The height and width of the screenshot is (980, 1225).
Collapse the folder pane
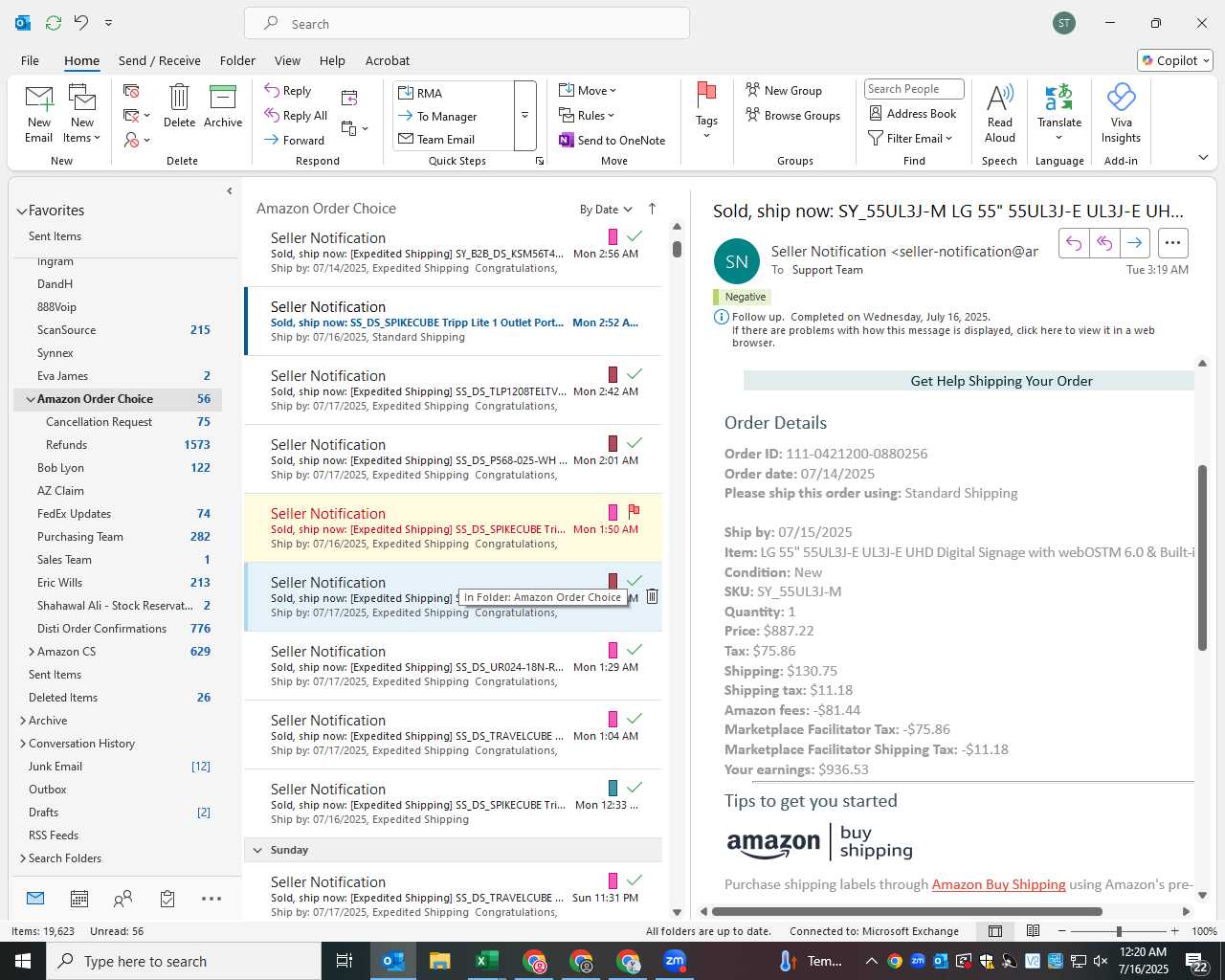pyautogui.click(x=230, y=191)
